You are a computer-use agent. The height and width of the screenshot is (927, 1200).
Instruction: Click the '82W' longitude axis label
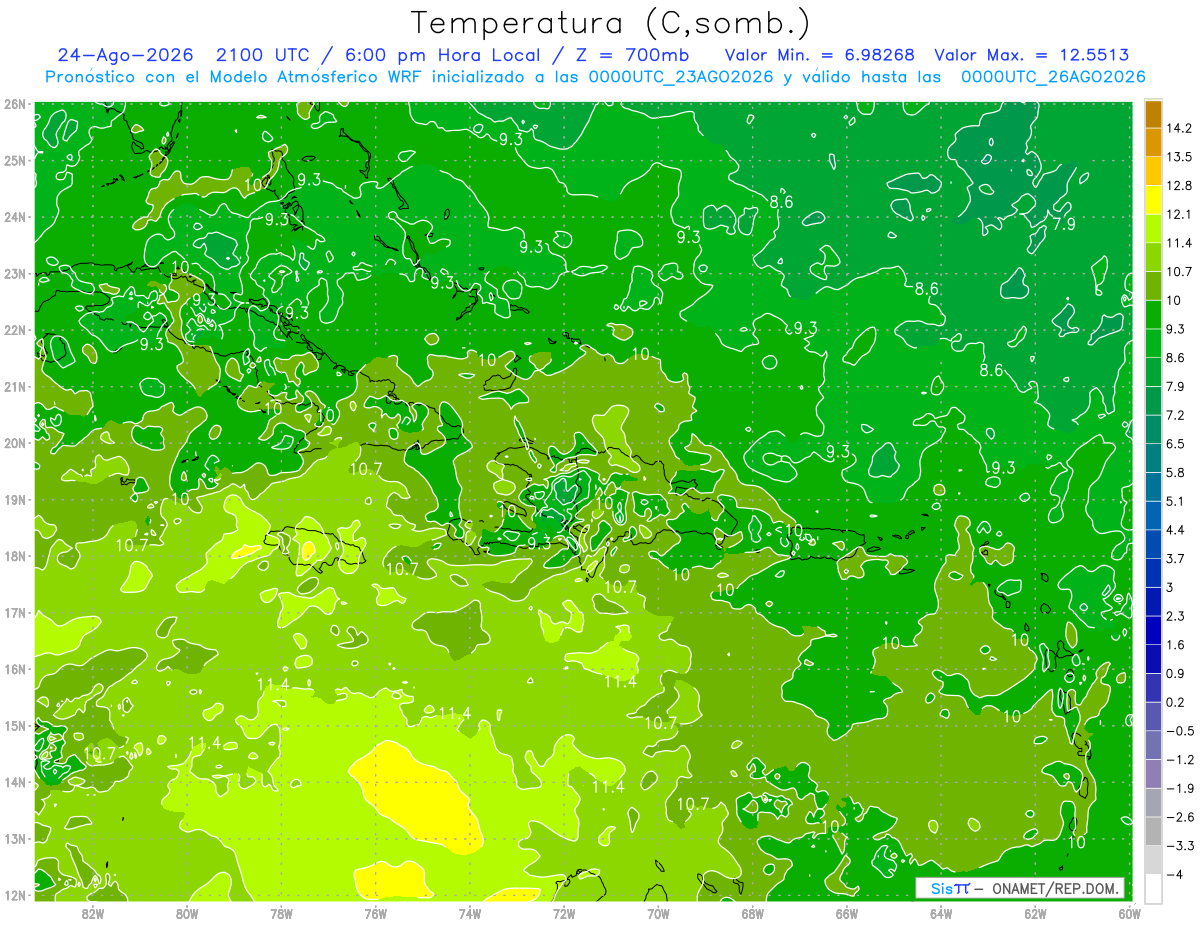pyautogui.click(x=93, y=913)
